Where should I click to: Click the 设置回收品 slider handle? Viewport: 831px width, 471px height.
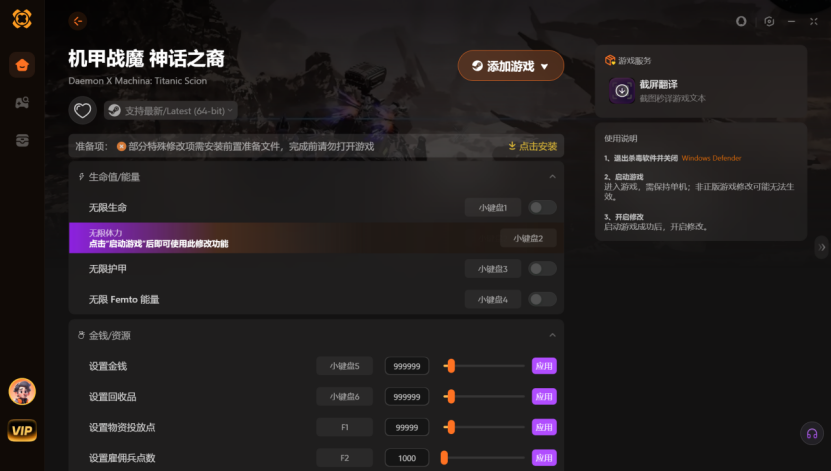(x=451, y=397)
